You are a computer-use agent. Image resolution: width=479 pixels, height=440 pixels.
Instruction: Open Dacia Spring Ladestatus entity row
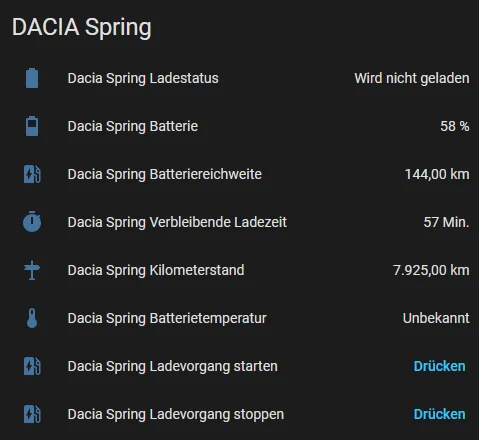[239, 78]
